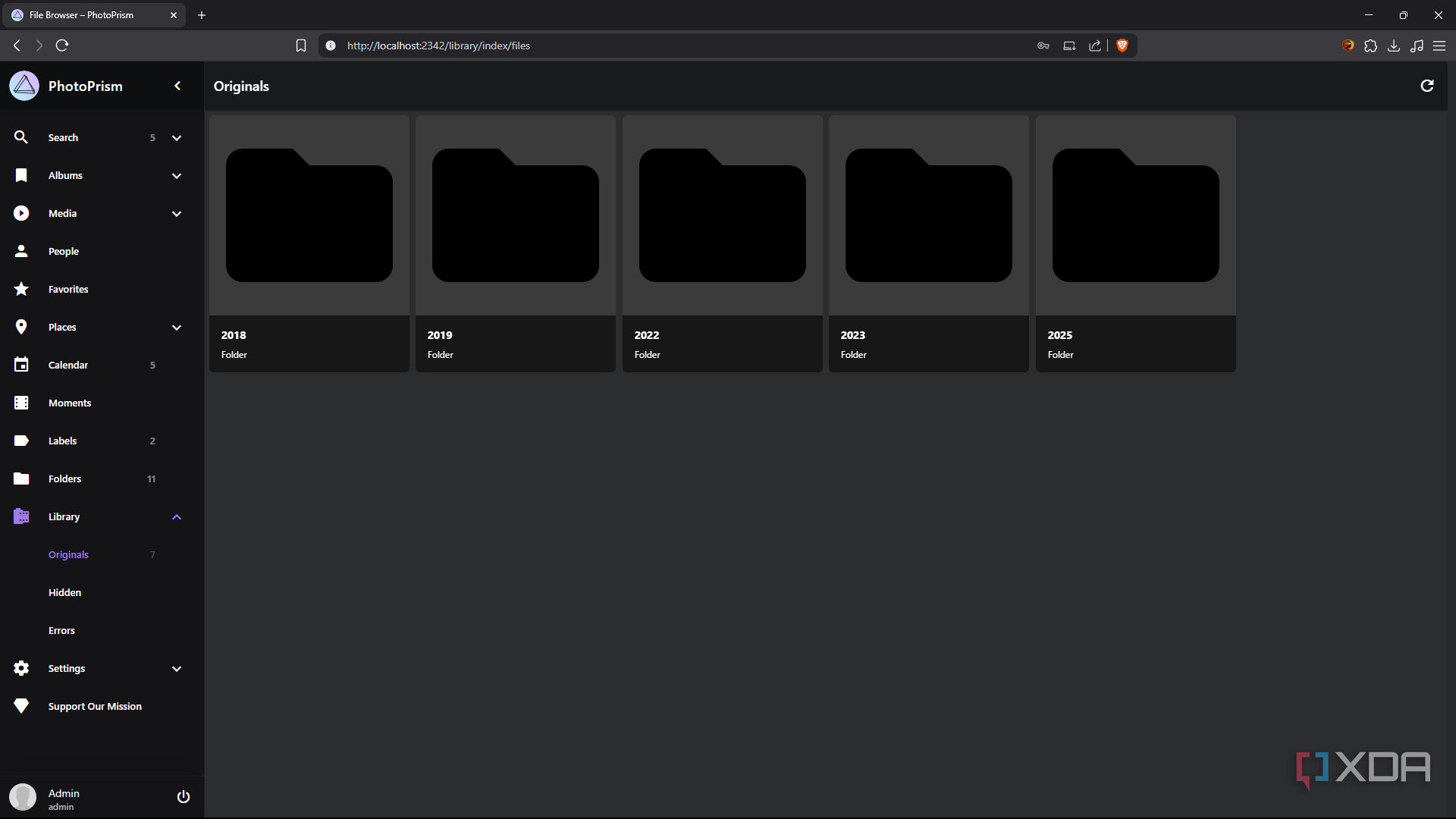Click the purple Library icon
This screenshot has width=1456, height=819.
coord(21,516)
